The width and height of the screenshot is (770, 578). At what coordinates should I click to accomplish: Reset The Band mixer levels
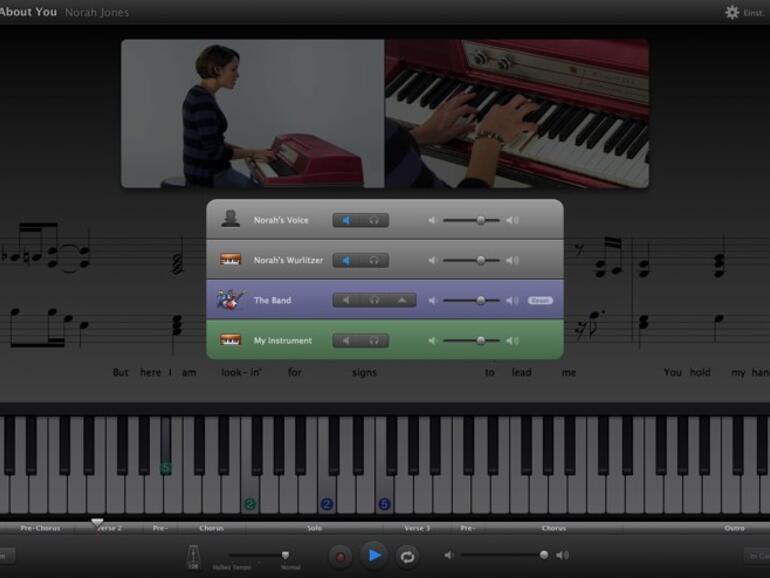(540, 300)
